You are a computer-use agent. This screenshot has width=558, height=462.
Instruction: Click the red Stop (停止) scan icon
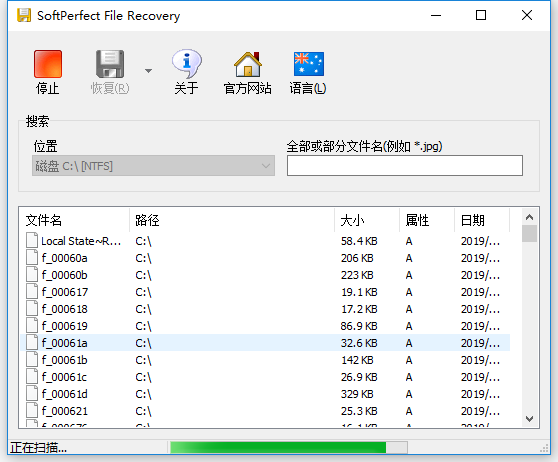click(x=48, y=64)
